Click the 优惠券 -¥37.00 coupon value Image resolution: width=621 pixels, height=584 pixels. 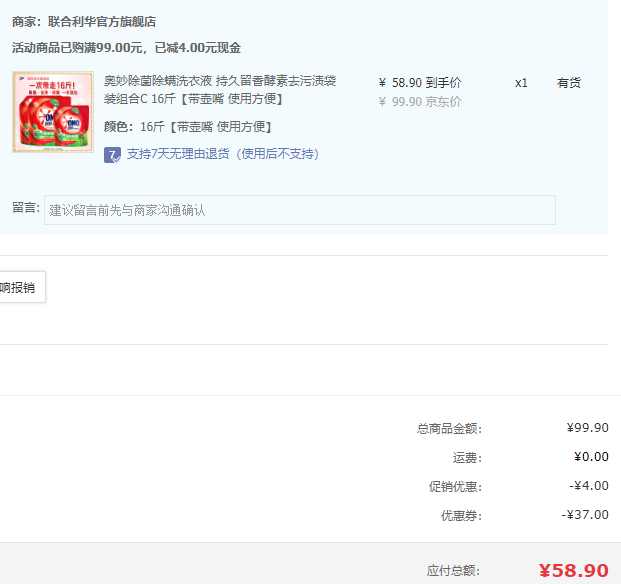point(585,515)
